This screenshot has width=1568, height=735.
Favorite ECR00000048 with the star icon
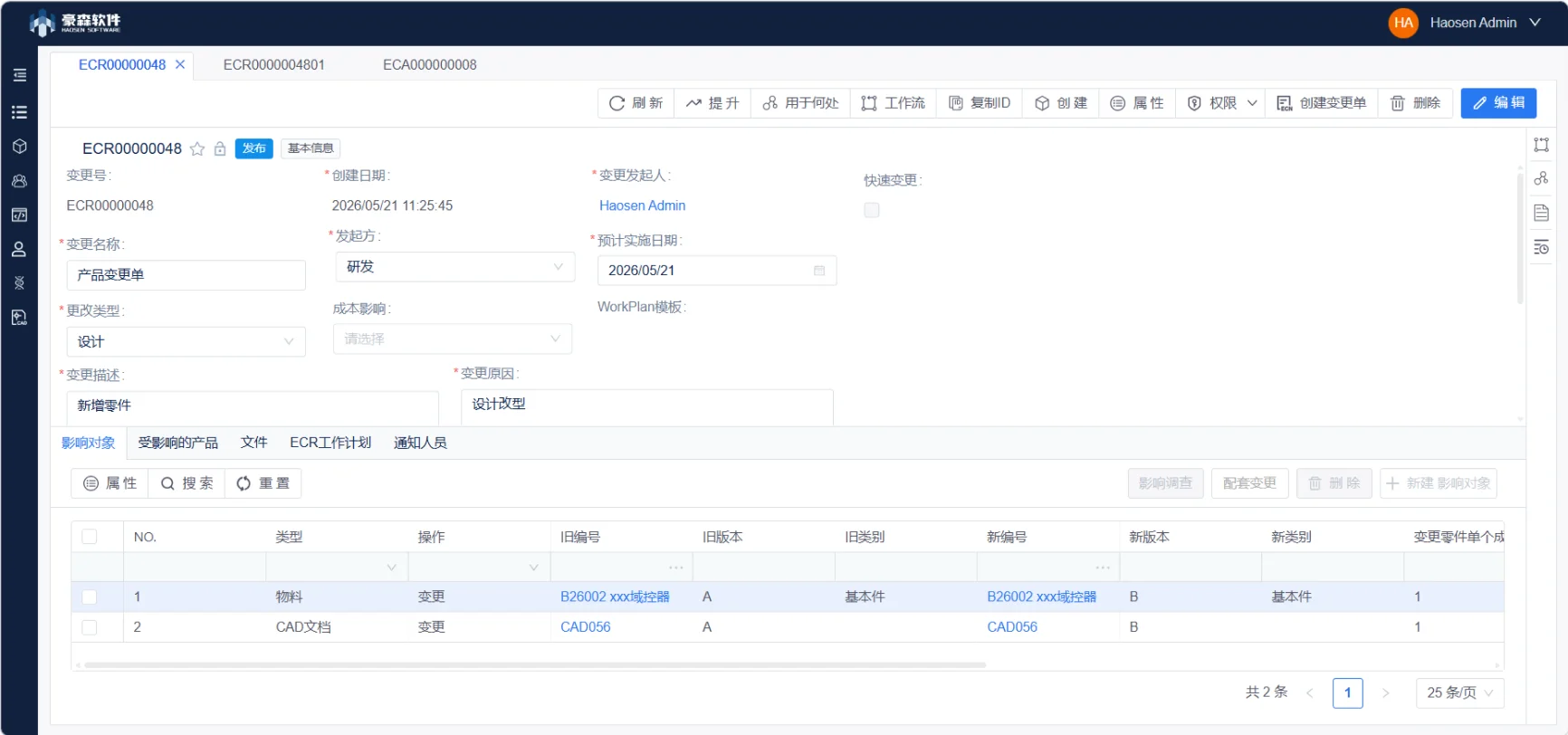197,148
